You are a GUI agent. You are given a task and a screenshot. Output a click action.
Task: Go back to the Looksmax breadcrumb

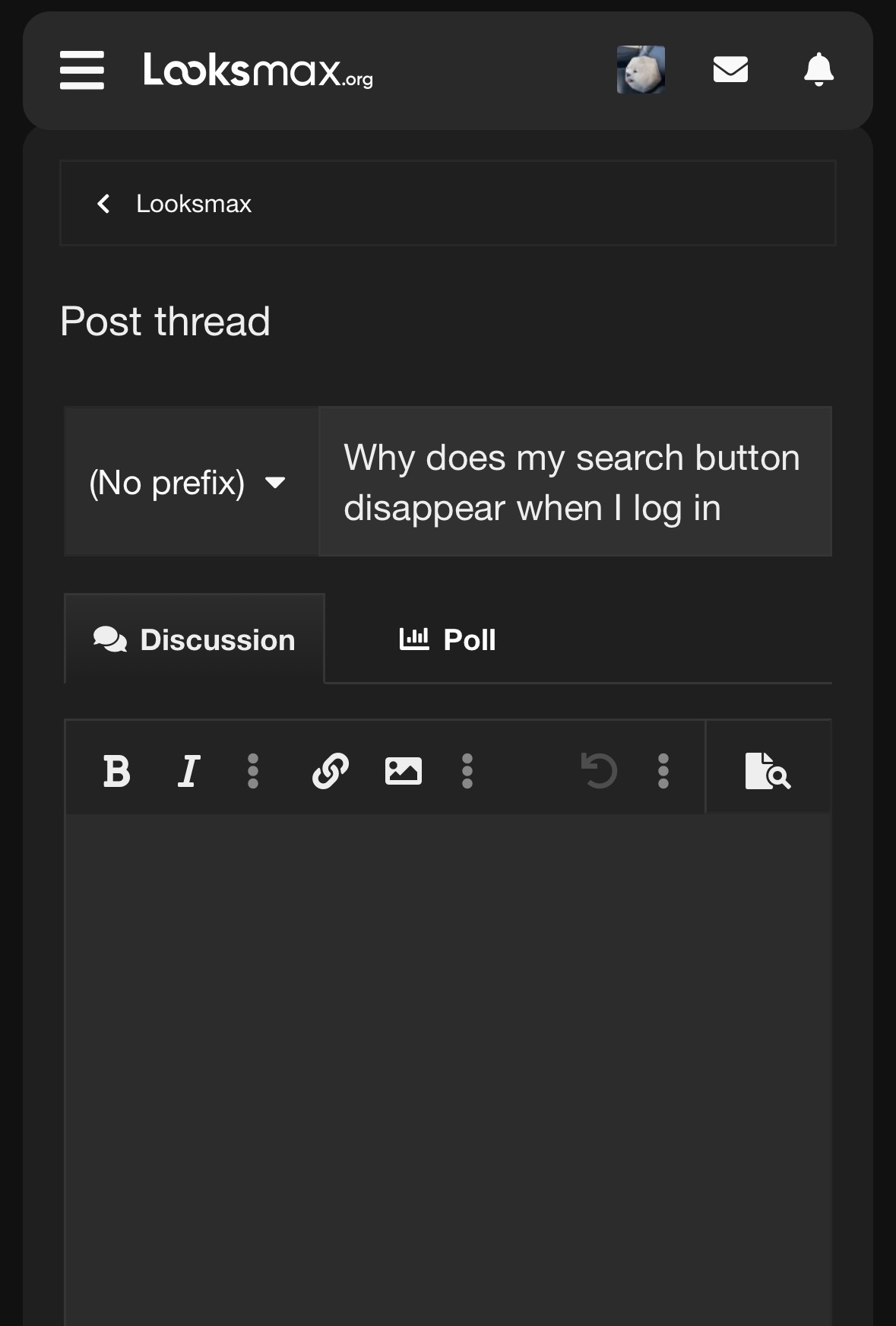[193, 204]
